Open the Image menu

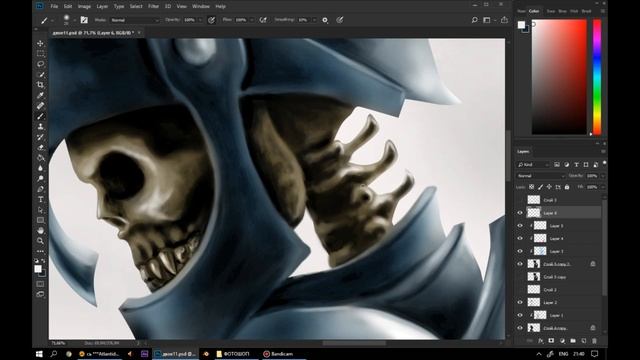click(84, 7)
